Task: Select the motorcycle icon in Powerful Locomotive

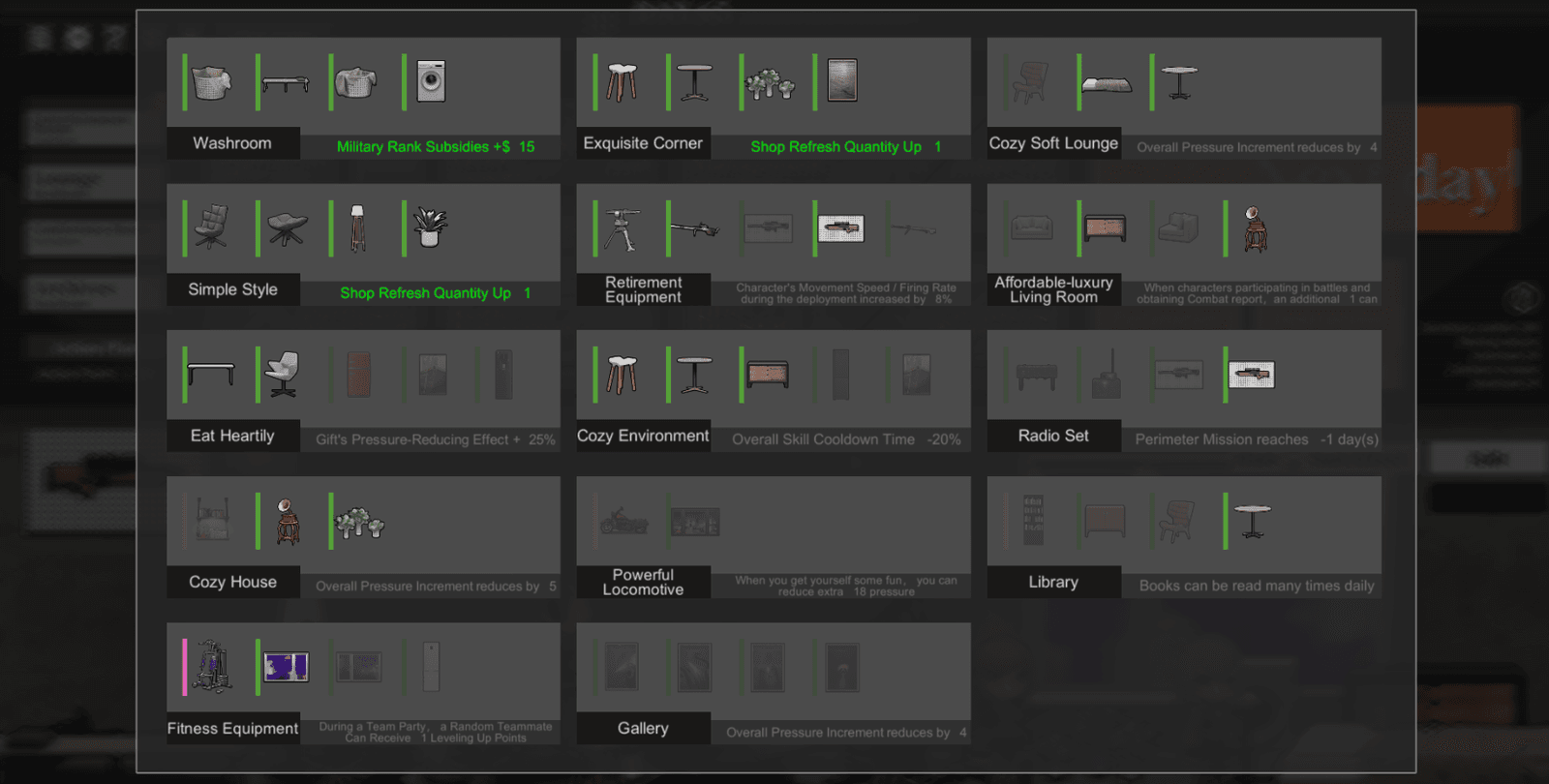Action: (624, 521)
